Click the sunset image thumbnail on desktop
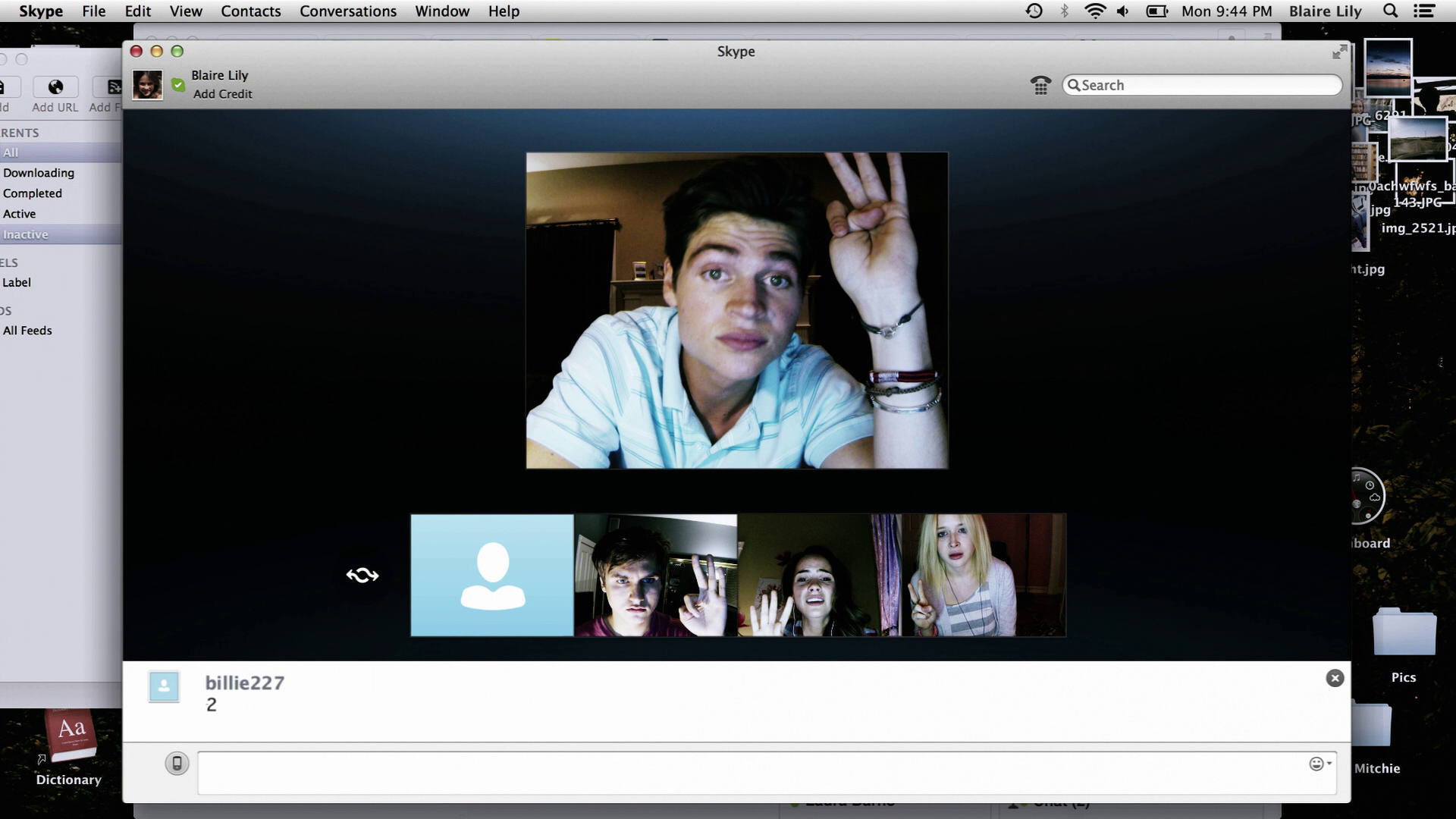Screen dimensions: 1456x819 1388,67
